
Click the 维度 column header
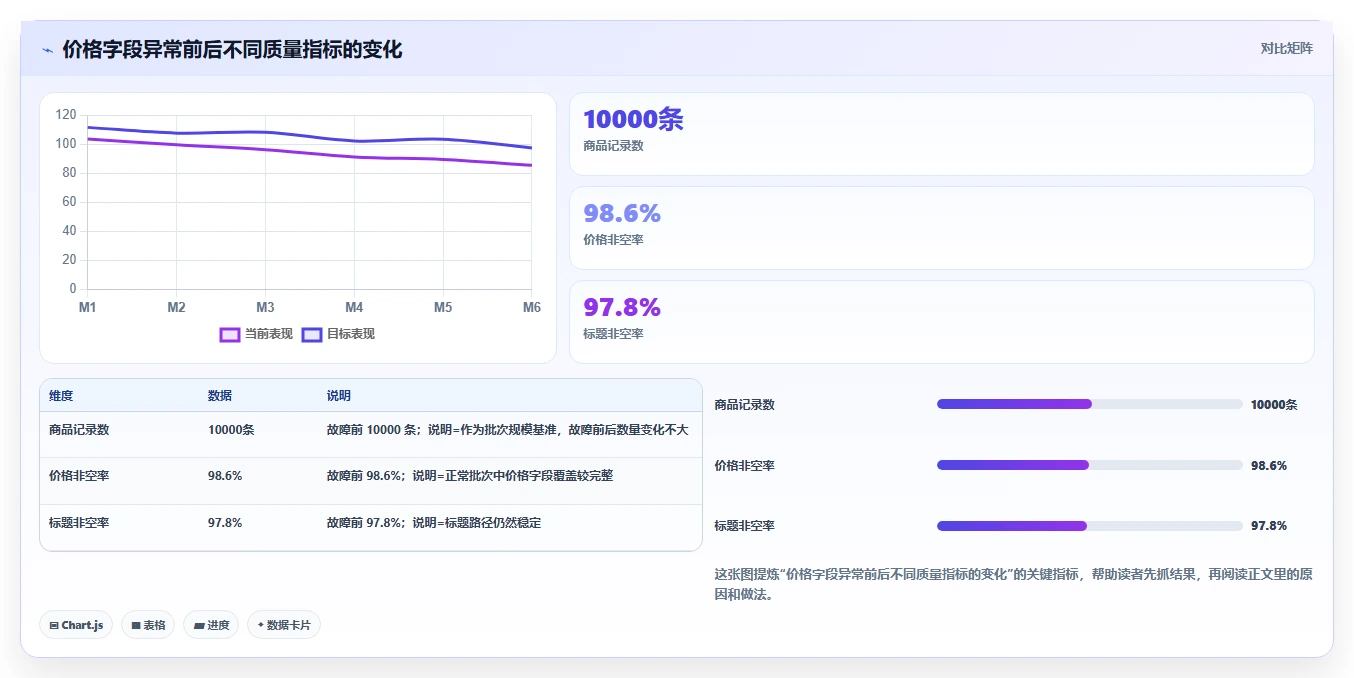(61, 396)
